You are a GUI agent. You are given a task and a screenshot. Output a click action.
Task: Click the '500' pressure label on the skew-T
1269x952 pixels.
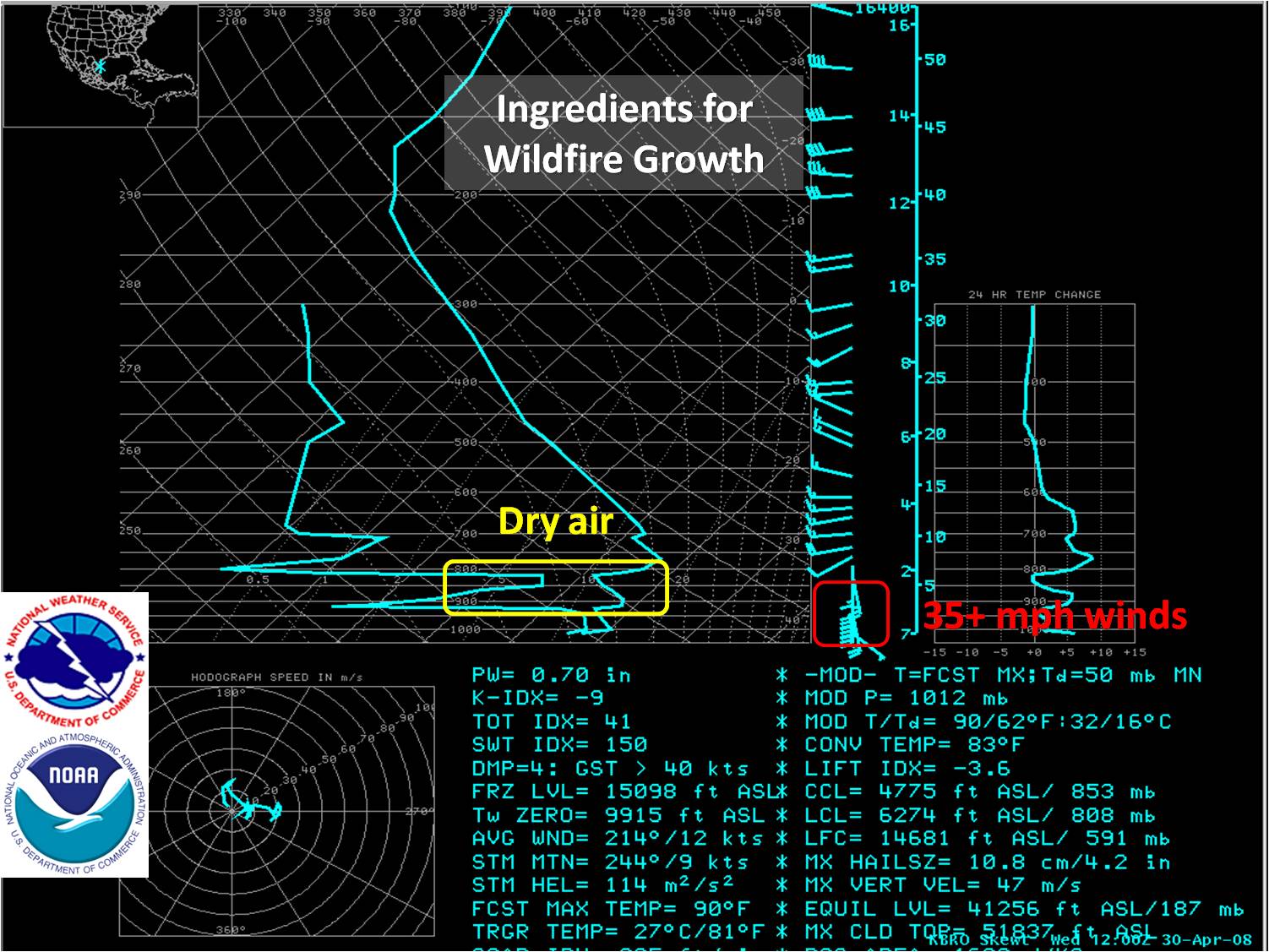466,443
